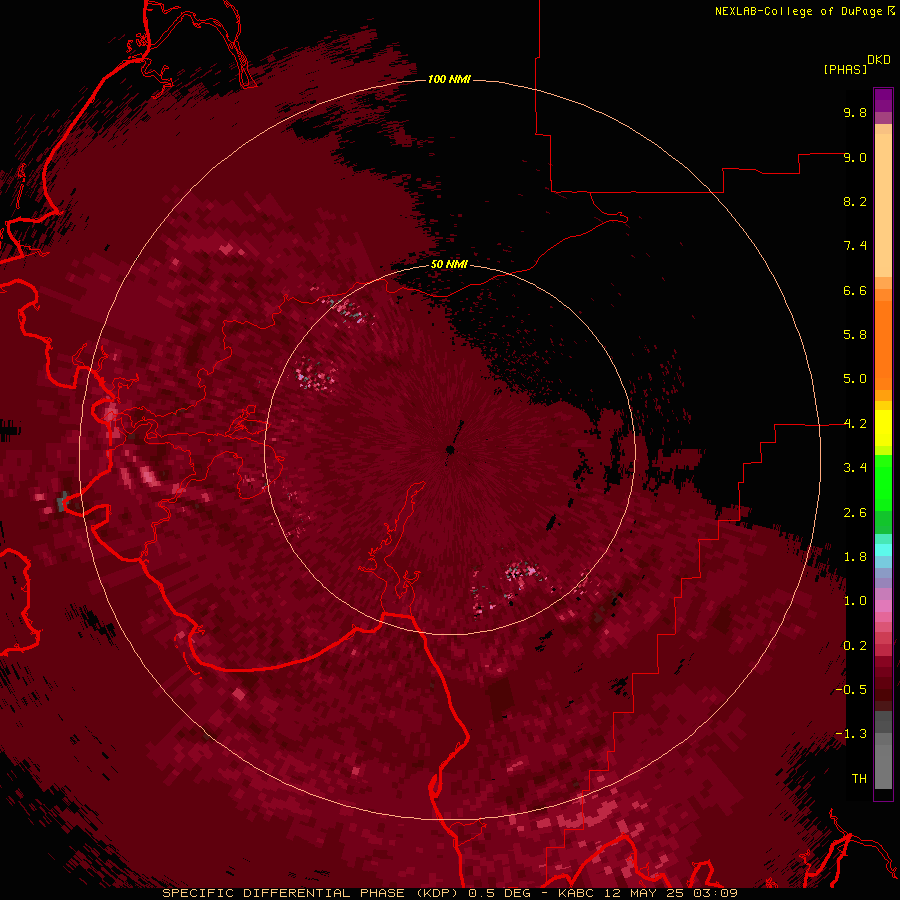This screenshot has height=900, width=900.
Task: Click the 1.8 color scale value
Action: [855, 557]
